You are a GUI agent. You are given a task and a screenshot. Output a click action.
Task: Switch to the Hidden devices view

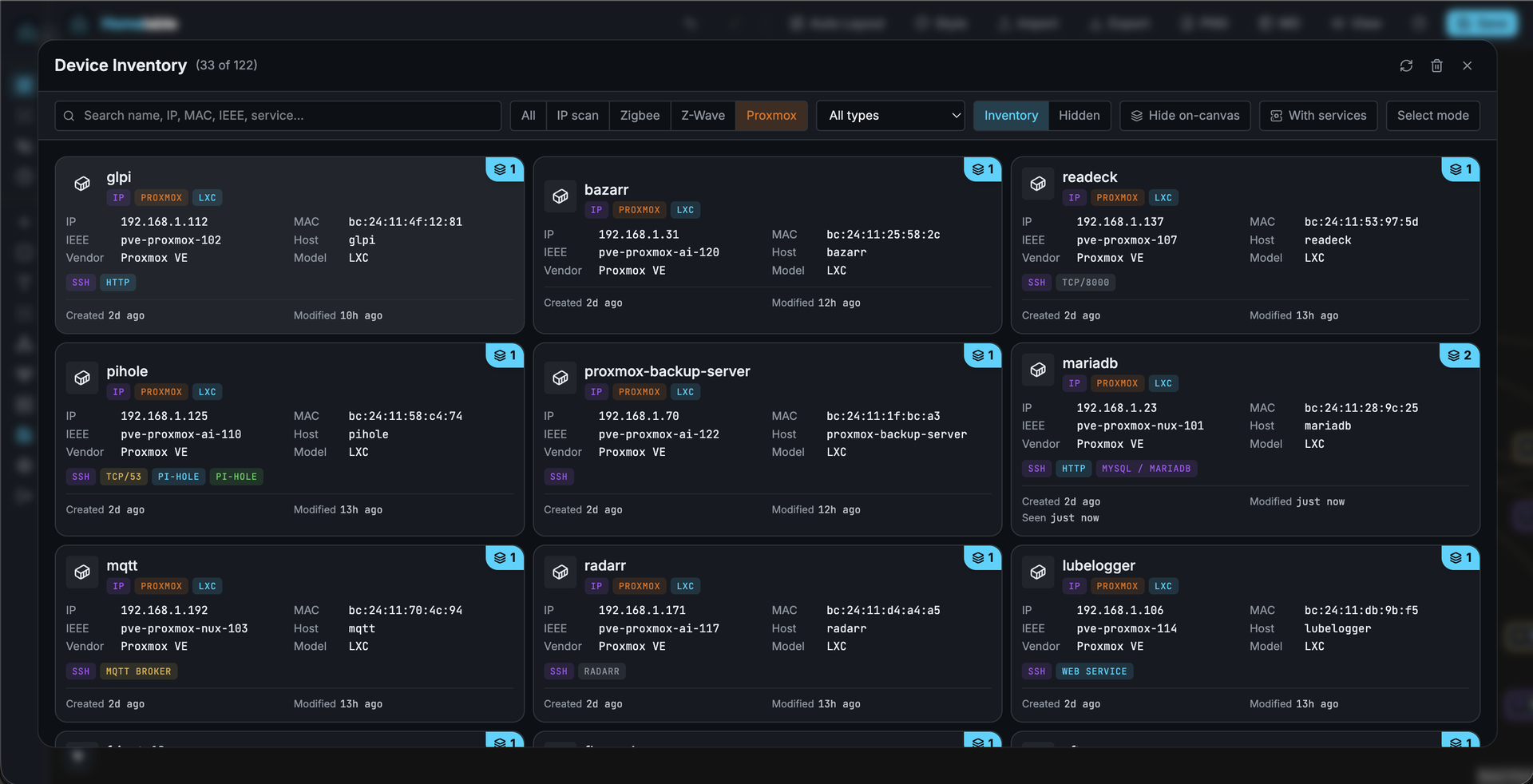tap(1079, 116)
